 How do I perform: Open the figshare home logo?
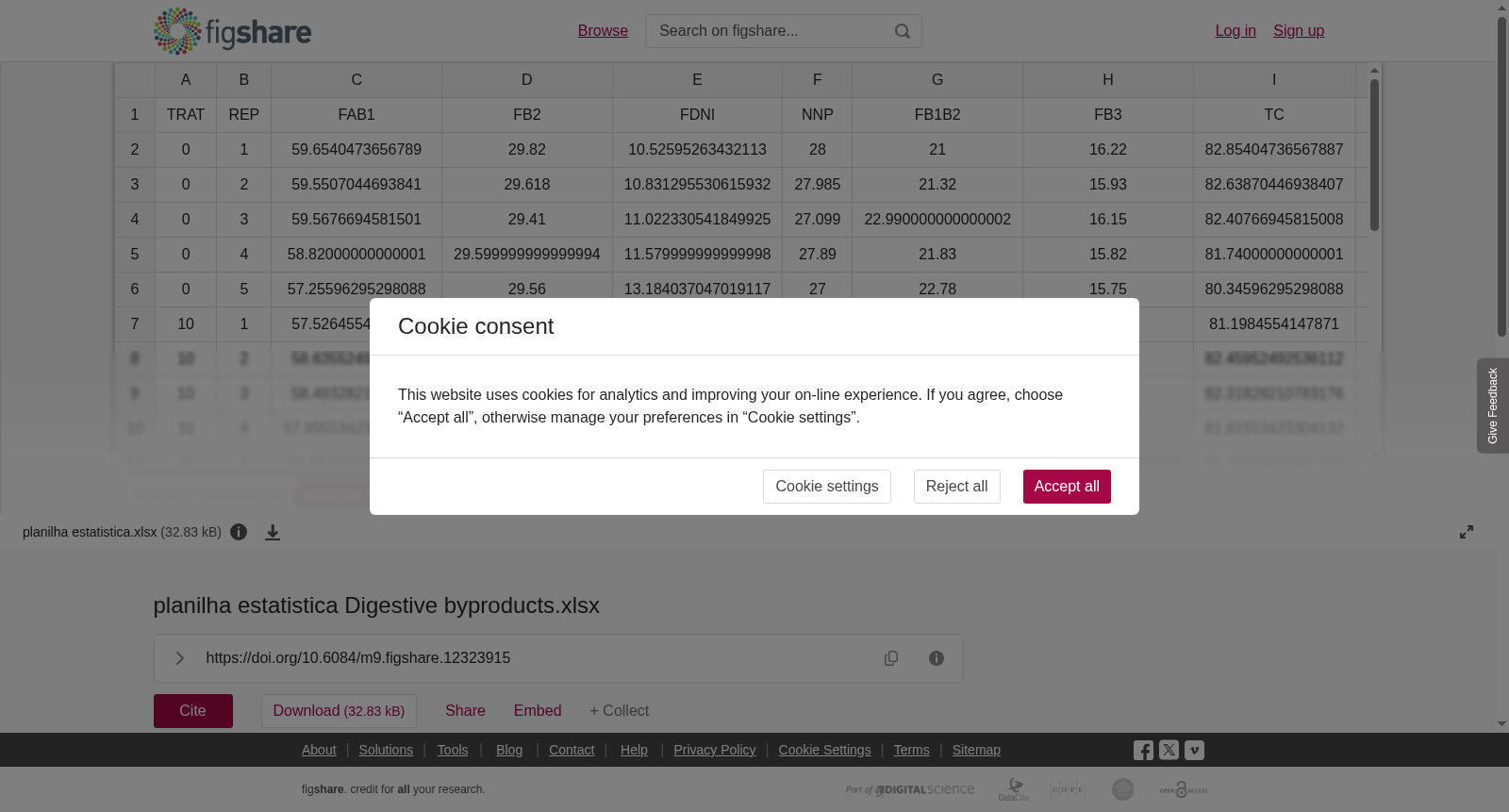pos(232,31)
